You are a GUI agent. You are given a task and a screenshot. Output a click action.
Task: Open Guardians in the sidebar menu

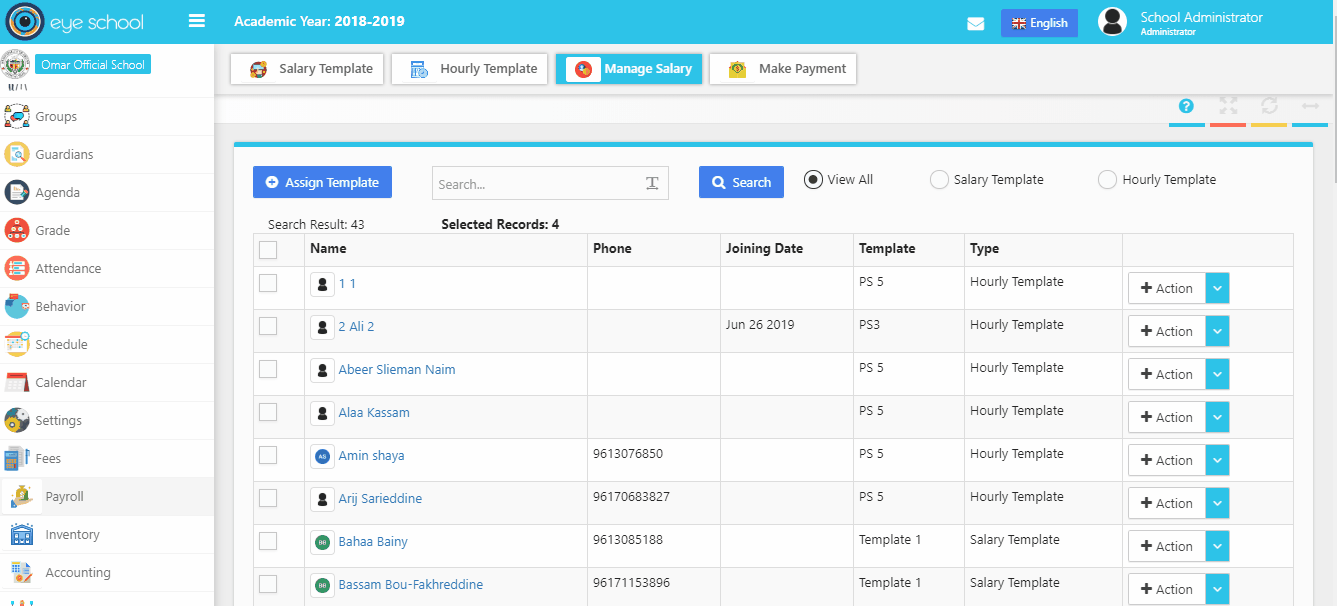(x=107, y=154)
